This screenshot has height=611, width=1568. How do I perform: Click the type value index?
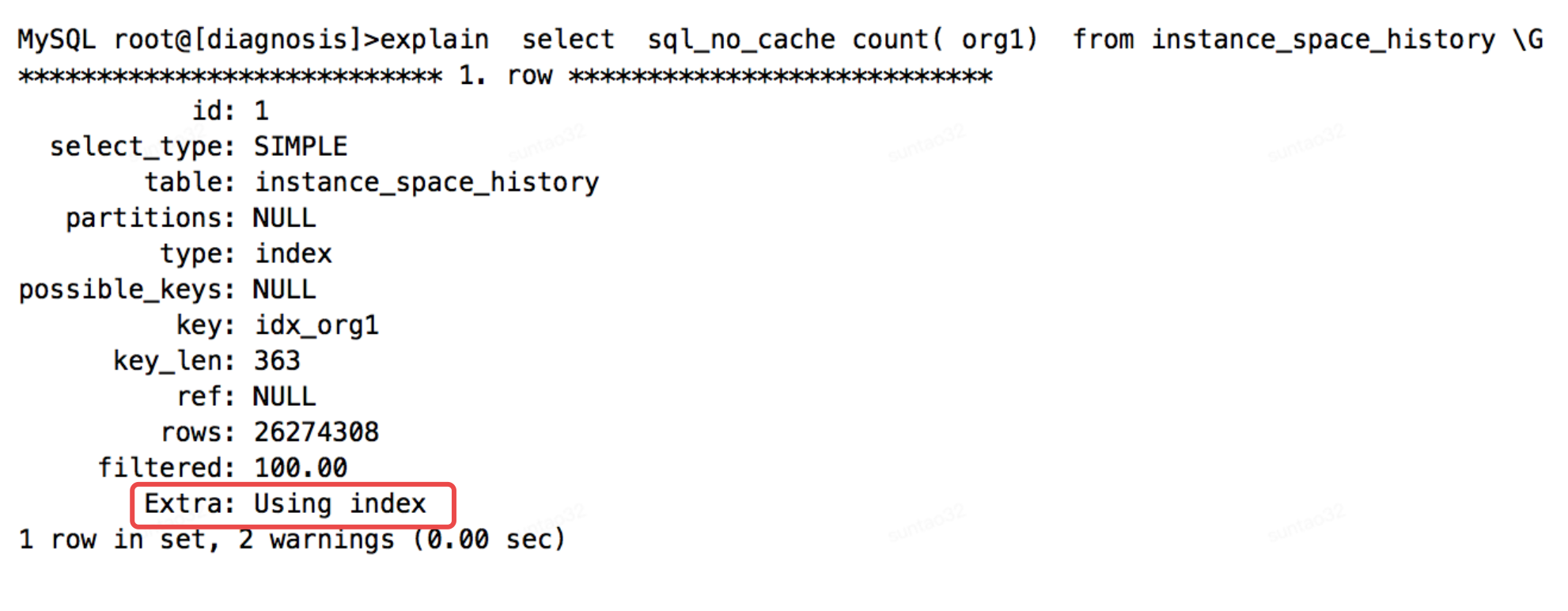pos(293,253)
